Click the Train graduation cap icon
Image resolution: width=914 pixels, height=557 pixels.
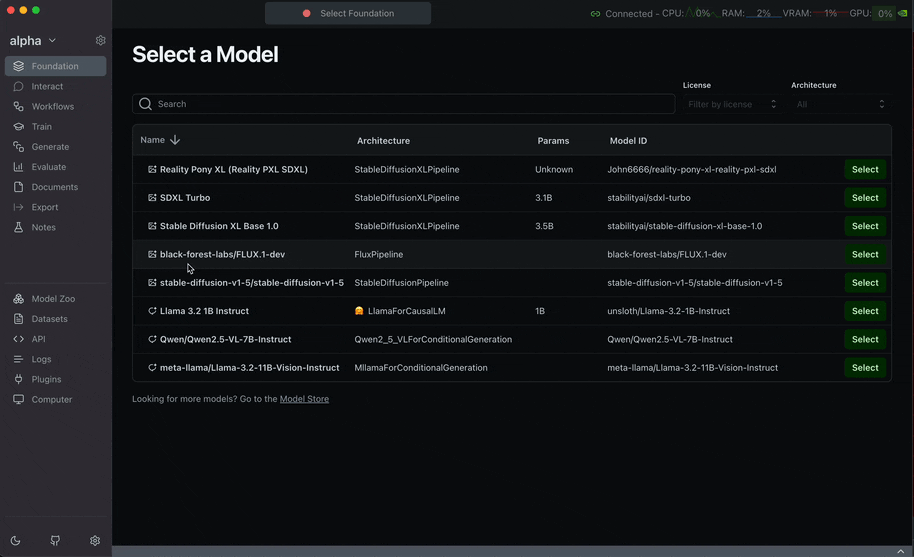coord(19,127)
